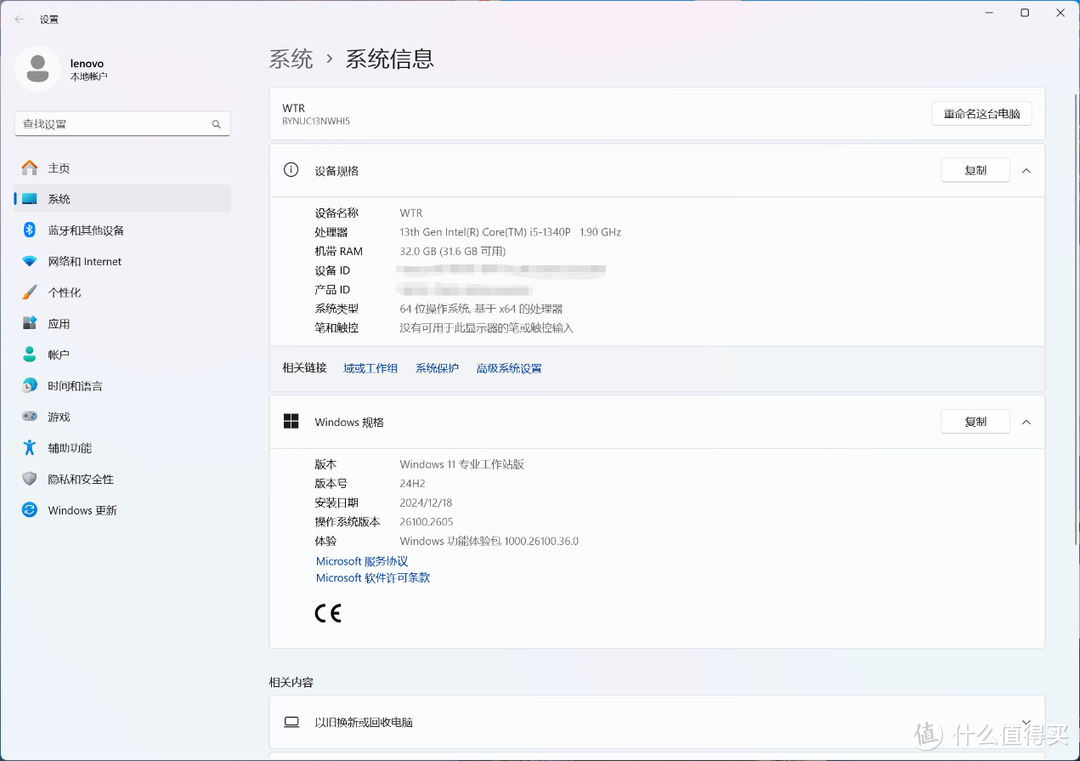Image resolution: width=1080 pixels, height=761 pixels.
Task: Copy device specifications with 复制 button
Action: [975, 170]
